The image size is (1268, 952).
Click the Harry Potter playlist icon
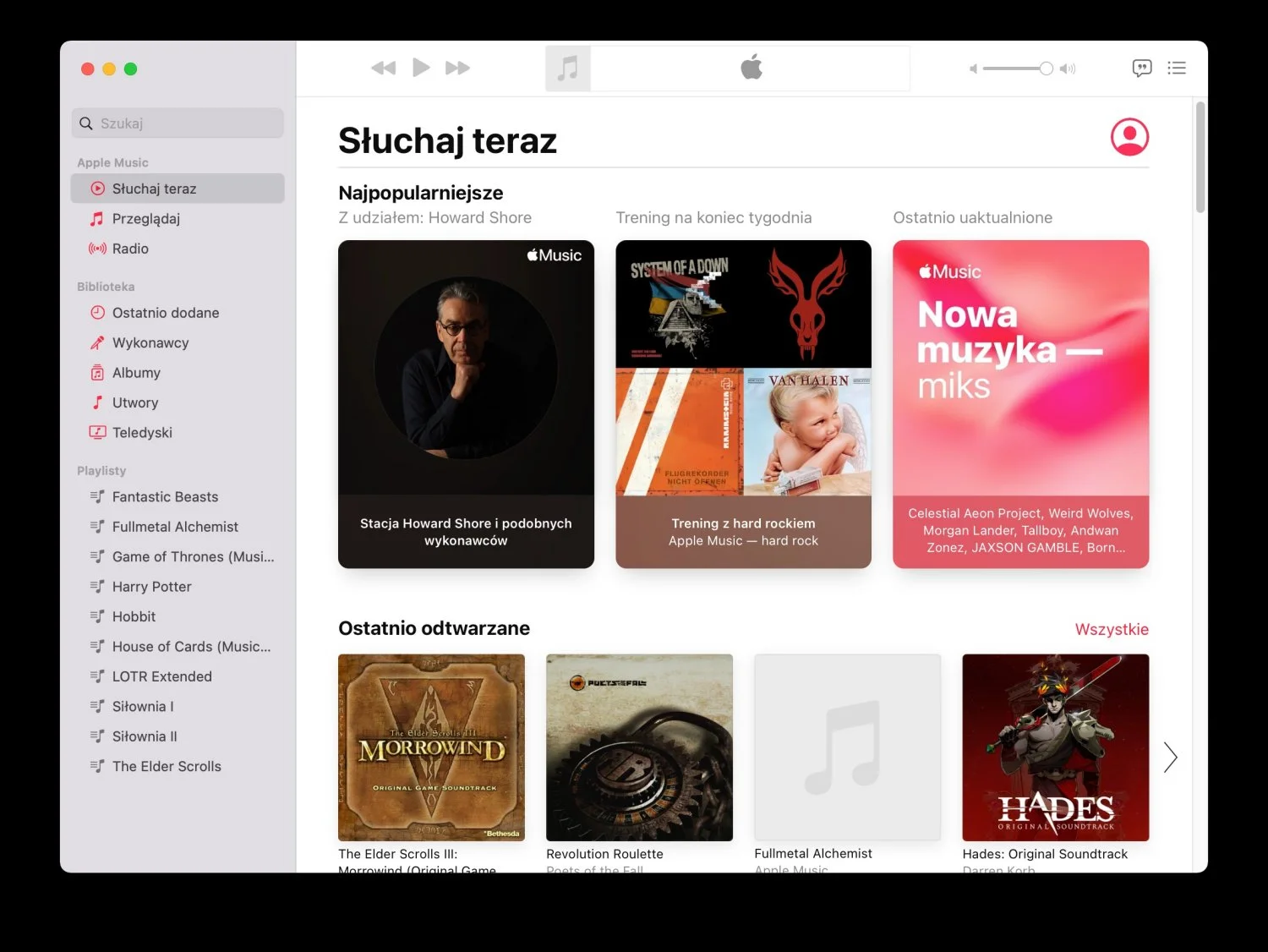pos(97,587)
